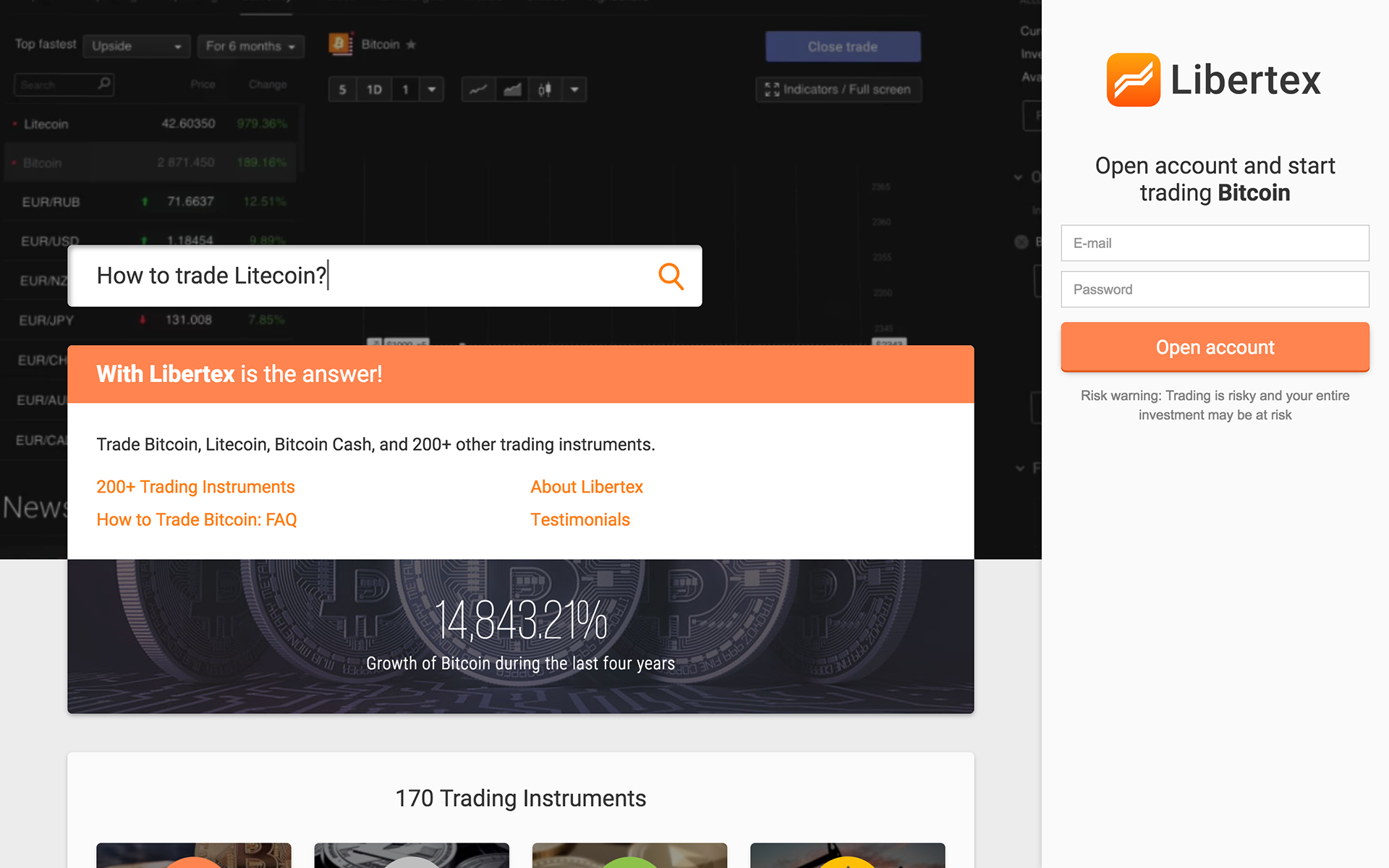Click the Bitcoin favorite star icon

point(411,45)
